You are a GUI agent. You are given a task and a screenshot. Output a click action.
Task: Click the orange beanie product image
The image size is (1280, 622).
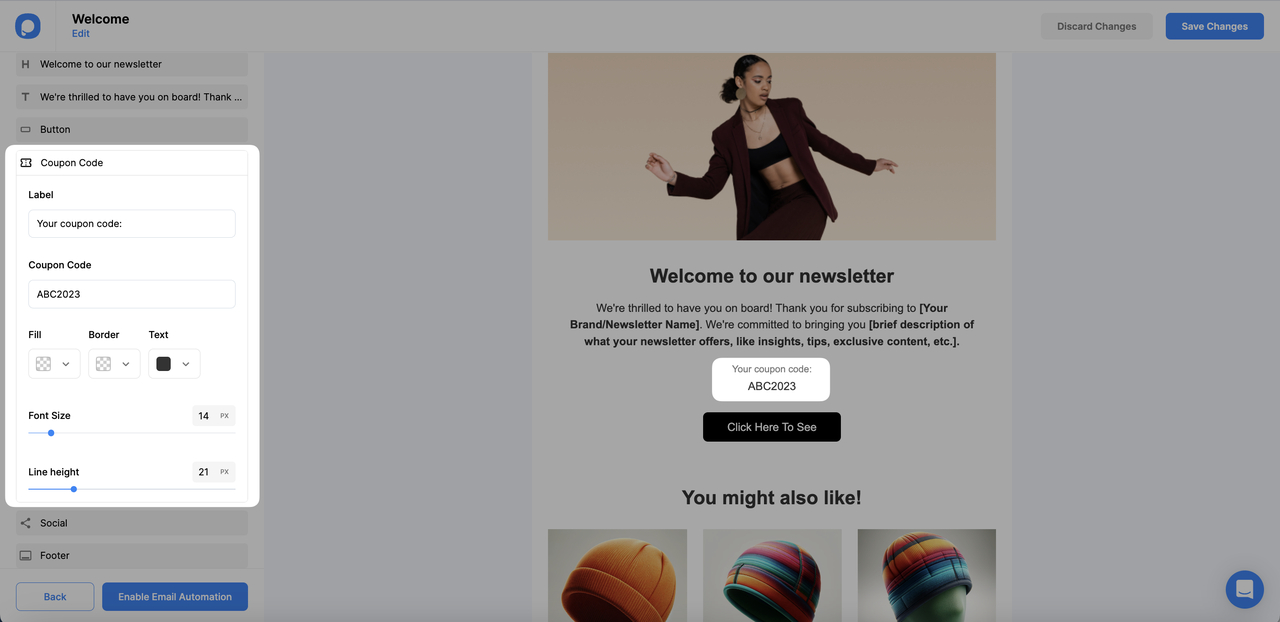tap(617, 576)
